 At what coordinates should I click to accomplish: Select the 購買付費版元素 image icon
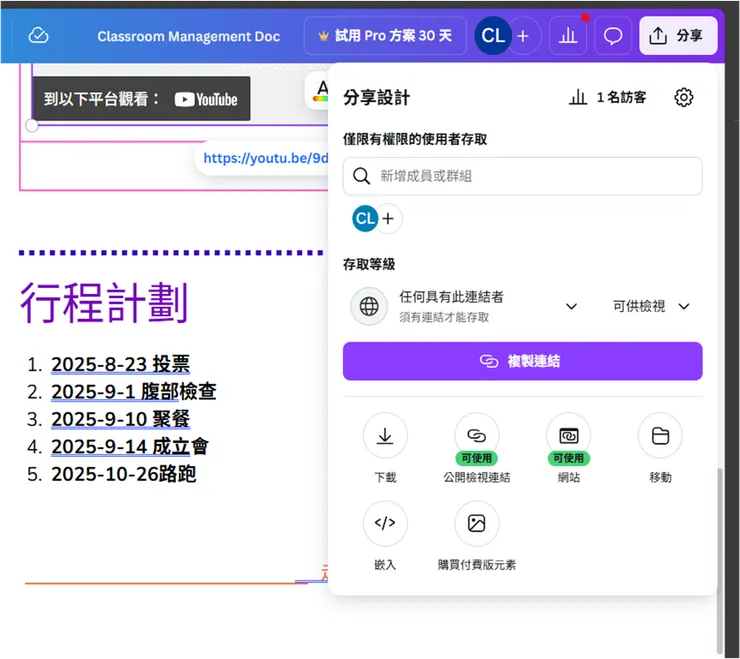pos(477,523)
